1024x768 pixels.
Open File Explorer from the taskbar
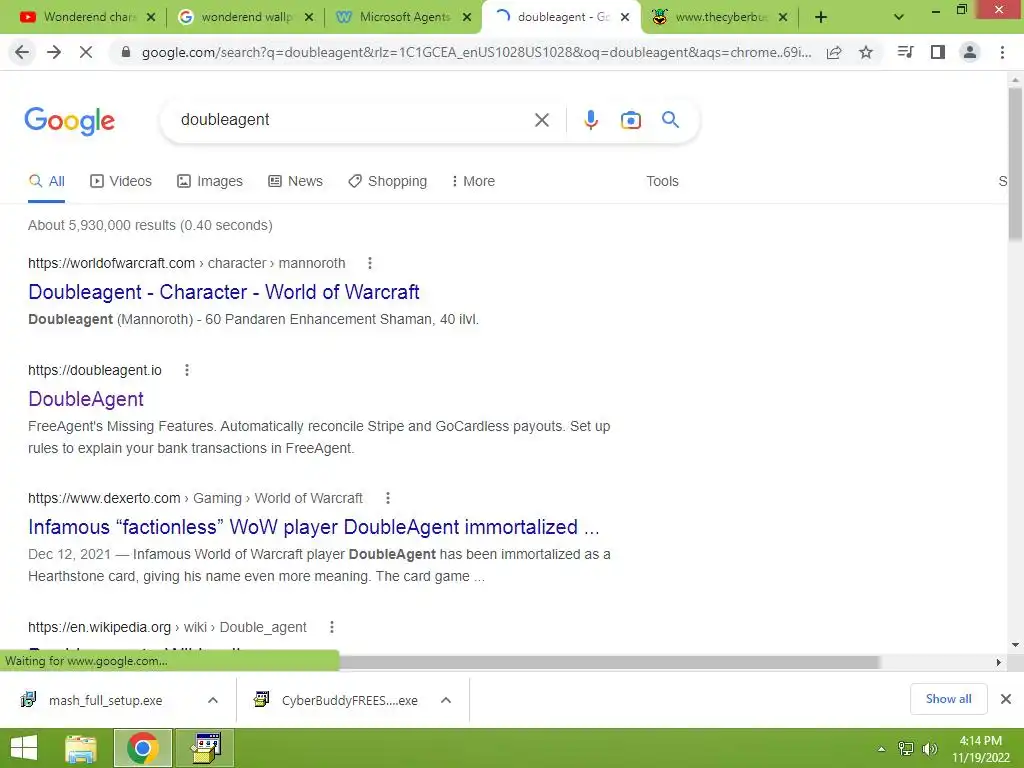81,748
